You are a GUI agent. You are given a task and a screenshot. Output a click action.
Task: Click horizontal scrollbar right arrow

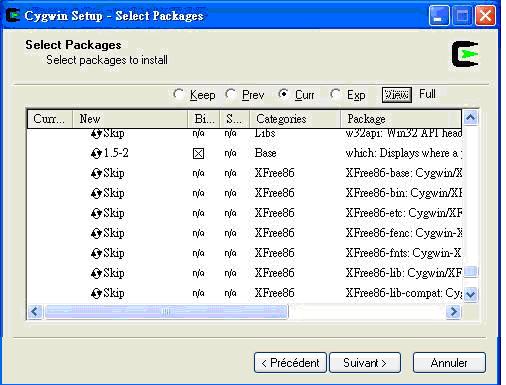(x=454, y=312)
